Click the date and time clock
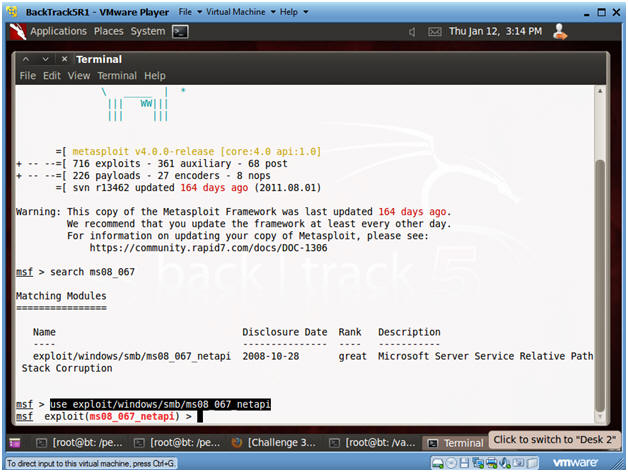The height and width of the screenshot is (472, 628). point(495,31)
